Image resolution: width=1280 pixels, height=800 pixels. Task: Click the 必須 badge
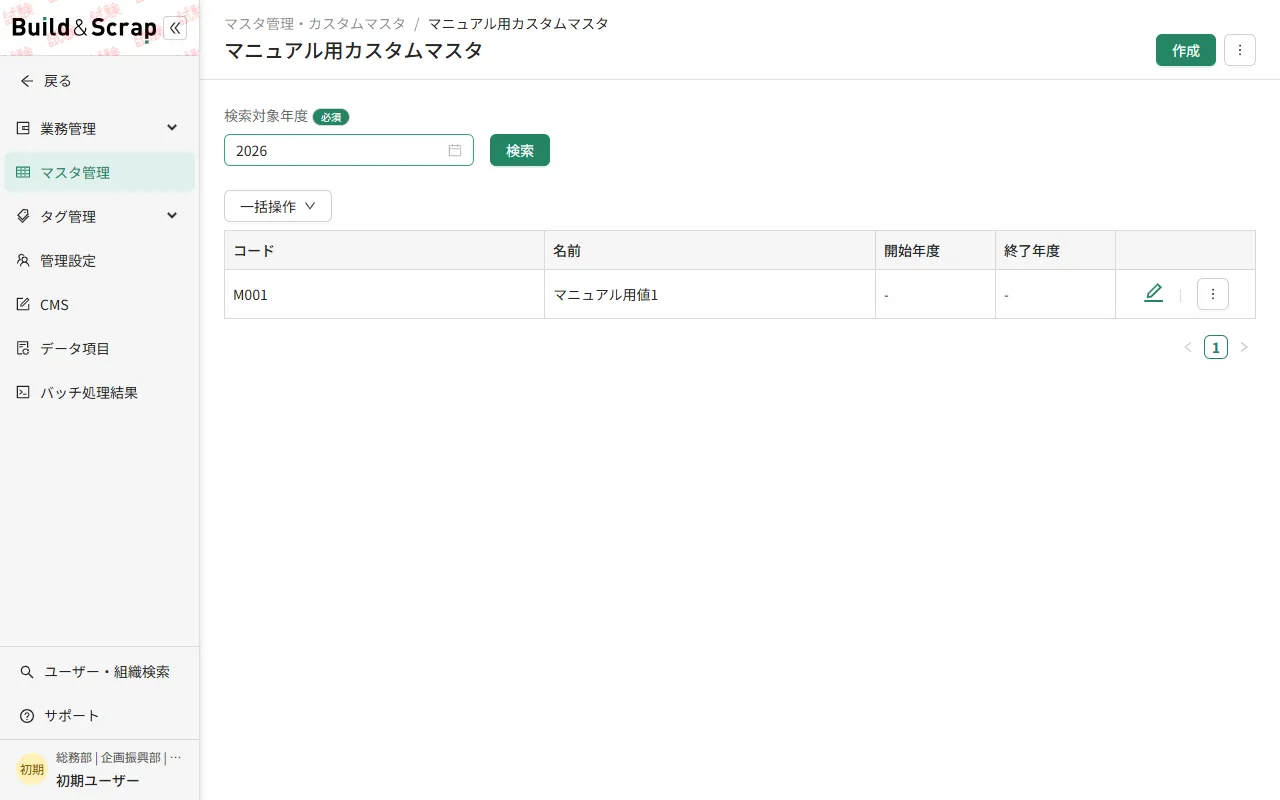pyautogui.click(x=331, y=117)
